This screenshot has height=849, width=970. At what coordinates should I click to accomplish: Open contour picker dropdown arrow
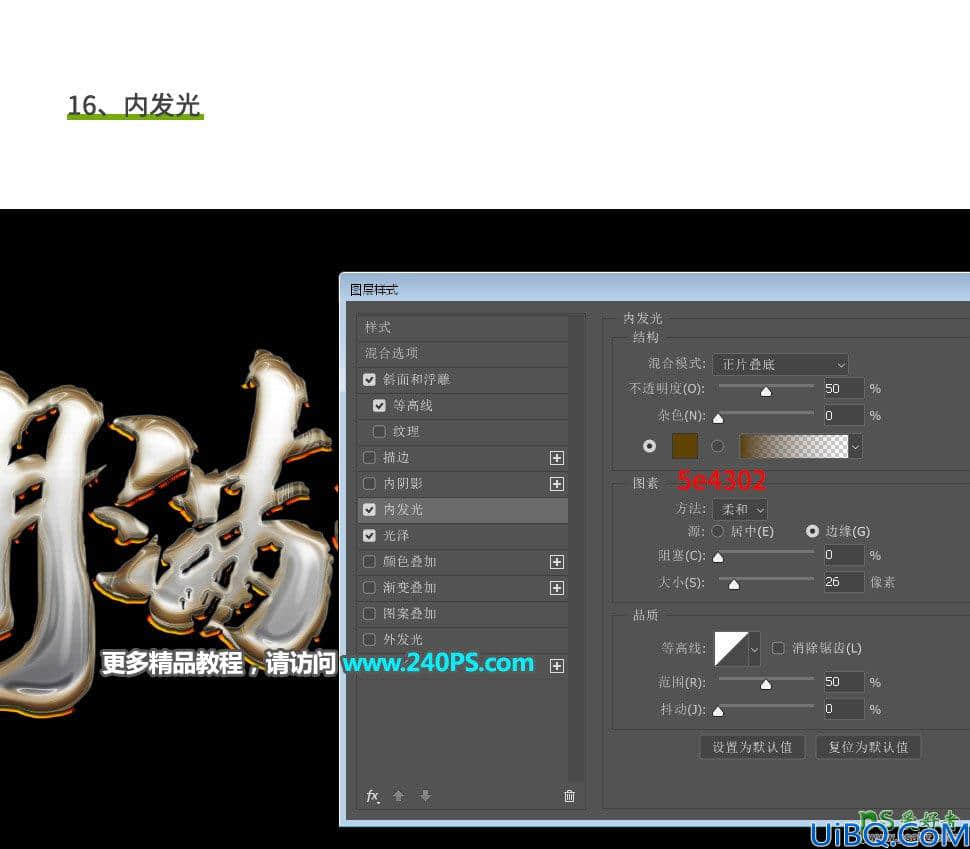[754, 649]
